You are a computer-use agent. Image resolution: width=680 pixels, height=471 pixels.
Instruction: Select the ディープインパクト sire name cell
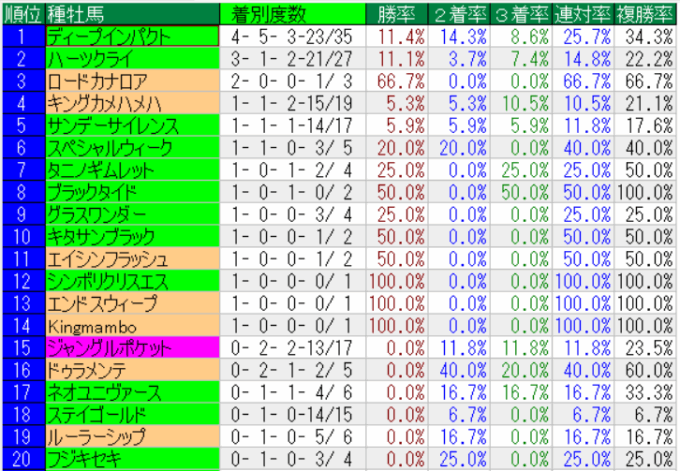click(x=130, y=36)
